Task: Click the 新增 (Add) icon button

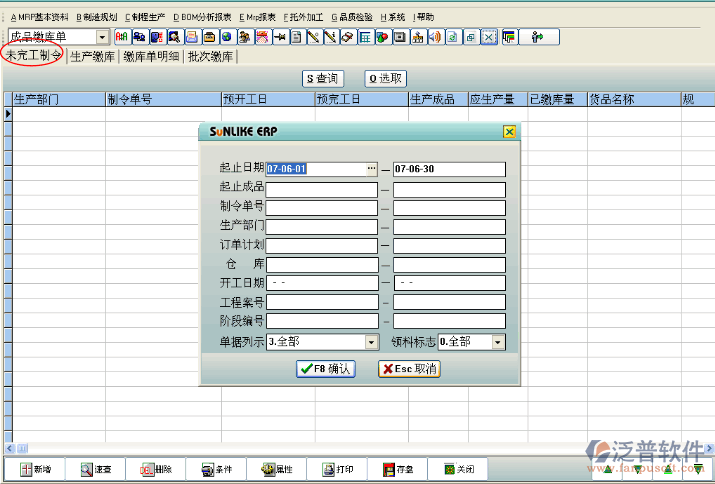Action: point(36,469)
